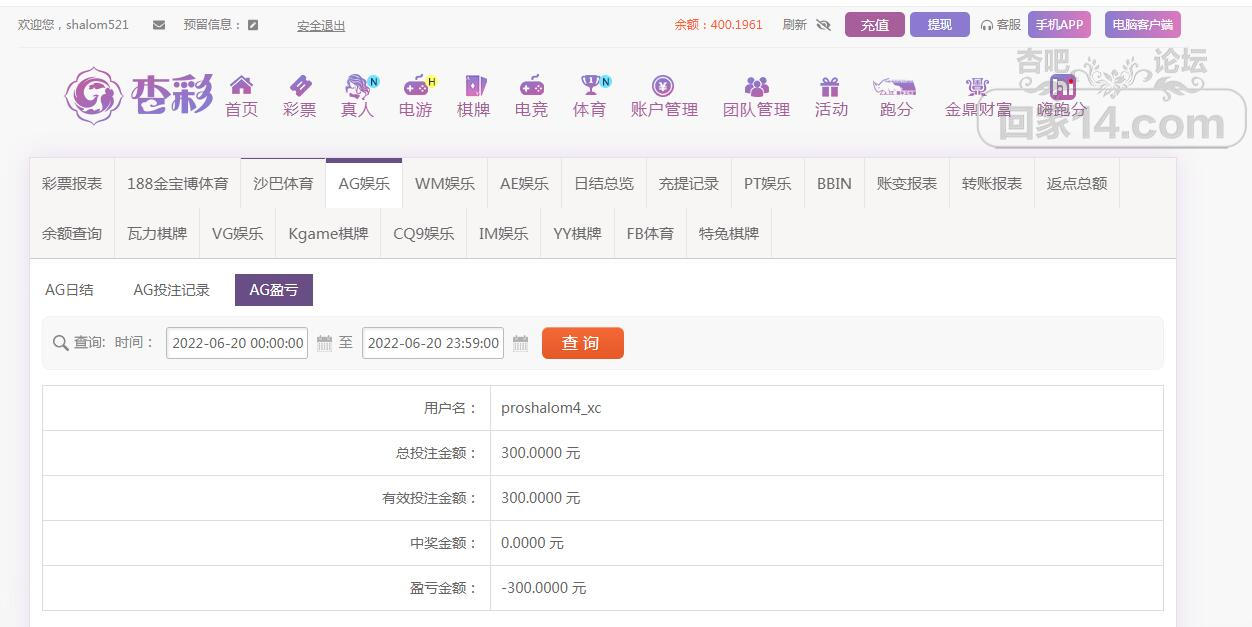The width and height of the screenshot is (1252, 627).
Task: Open the 充提记录 tab
Action: point(688,183)
